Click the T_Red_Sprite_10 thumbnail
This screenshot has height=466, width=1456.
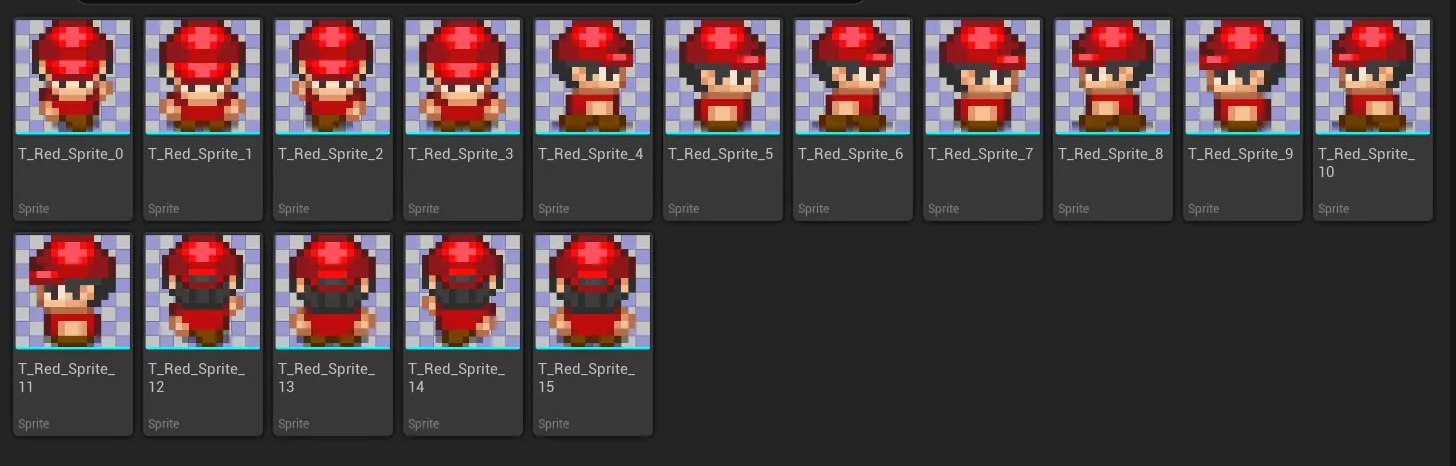pyautogui.click(x=1373, y=76)
